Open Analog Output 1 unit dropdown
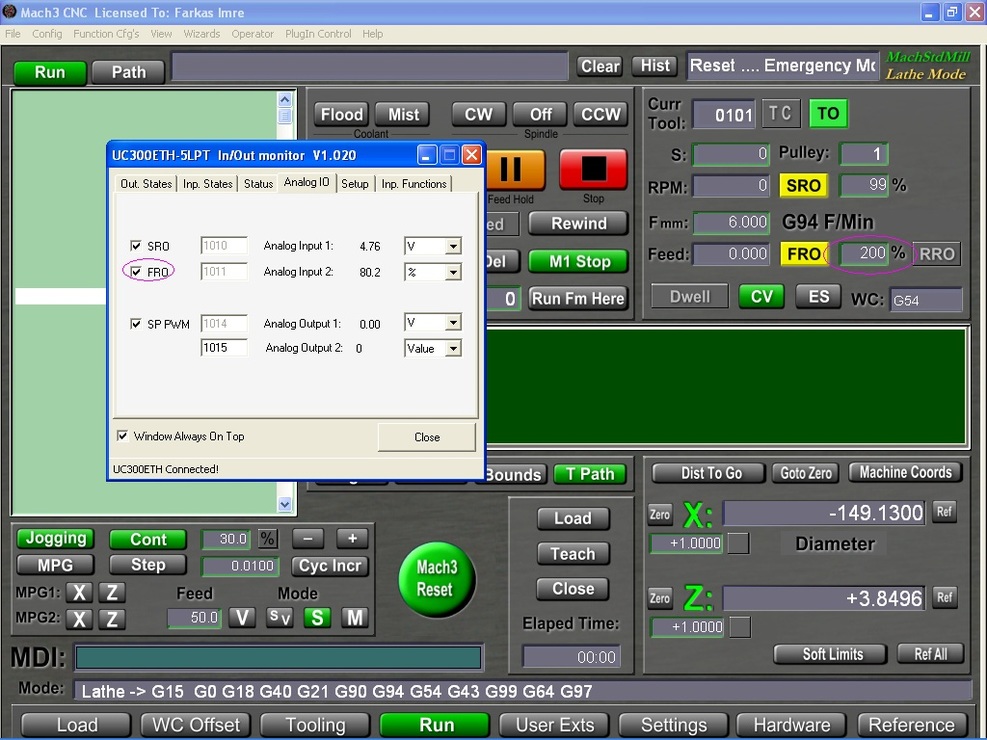The image size is (987, 740). coord(453,323)
